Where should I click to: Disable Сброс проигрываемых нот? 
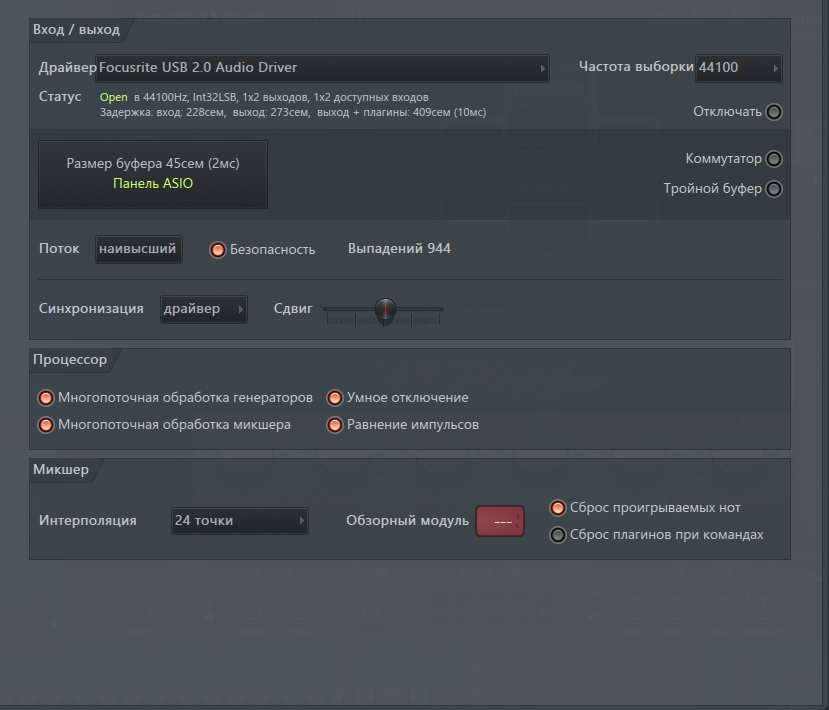point(558,508)
